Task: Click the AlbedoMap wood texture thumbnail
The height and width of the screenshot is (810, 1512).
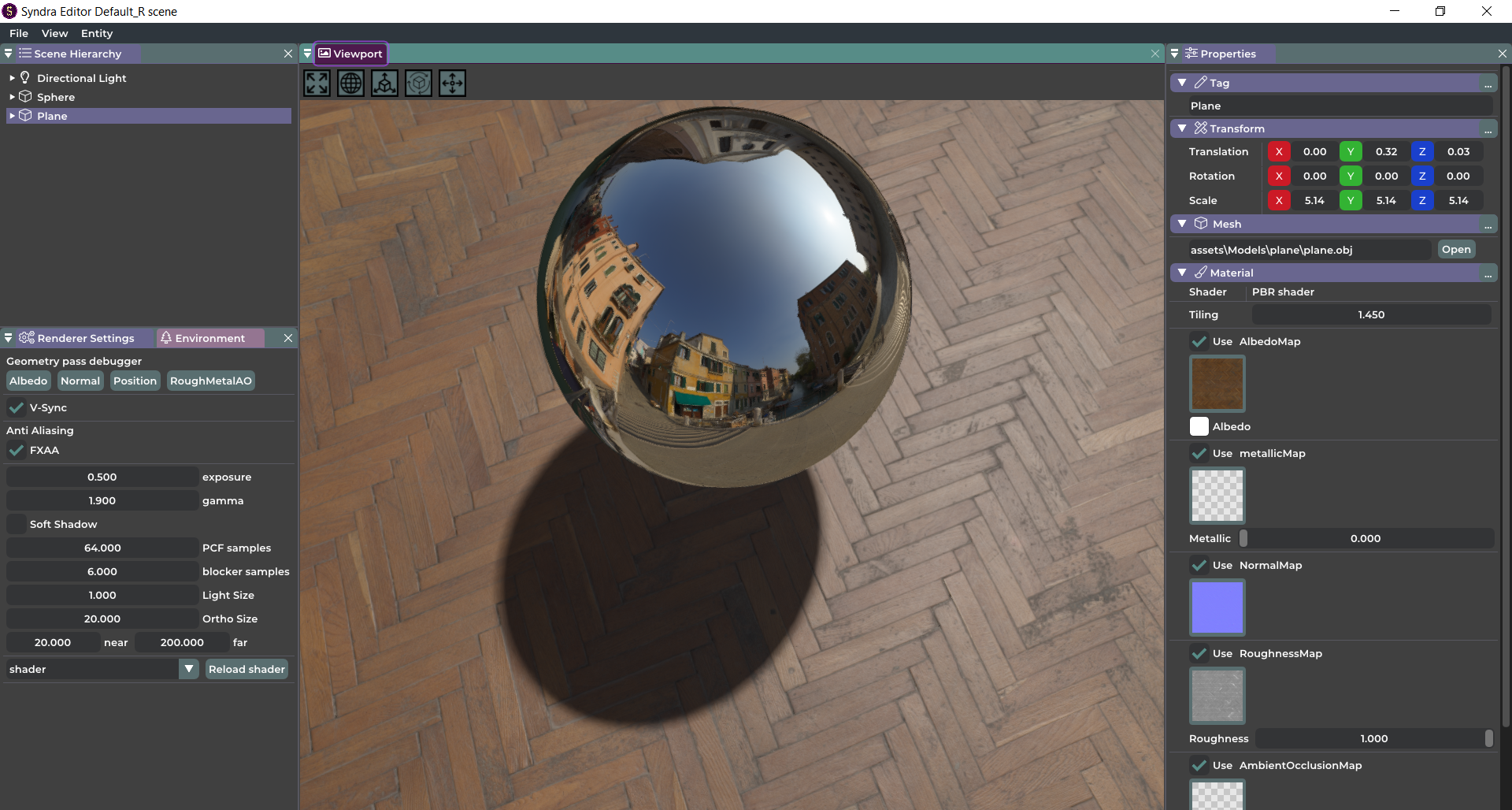Action: click(1217, 384)
